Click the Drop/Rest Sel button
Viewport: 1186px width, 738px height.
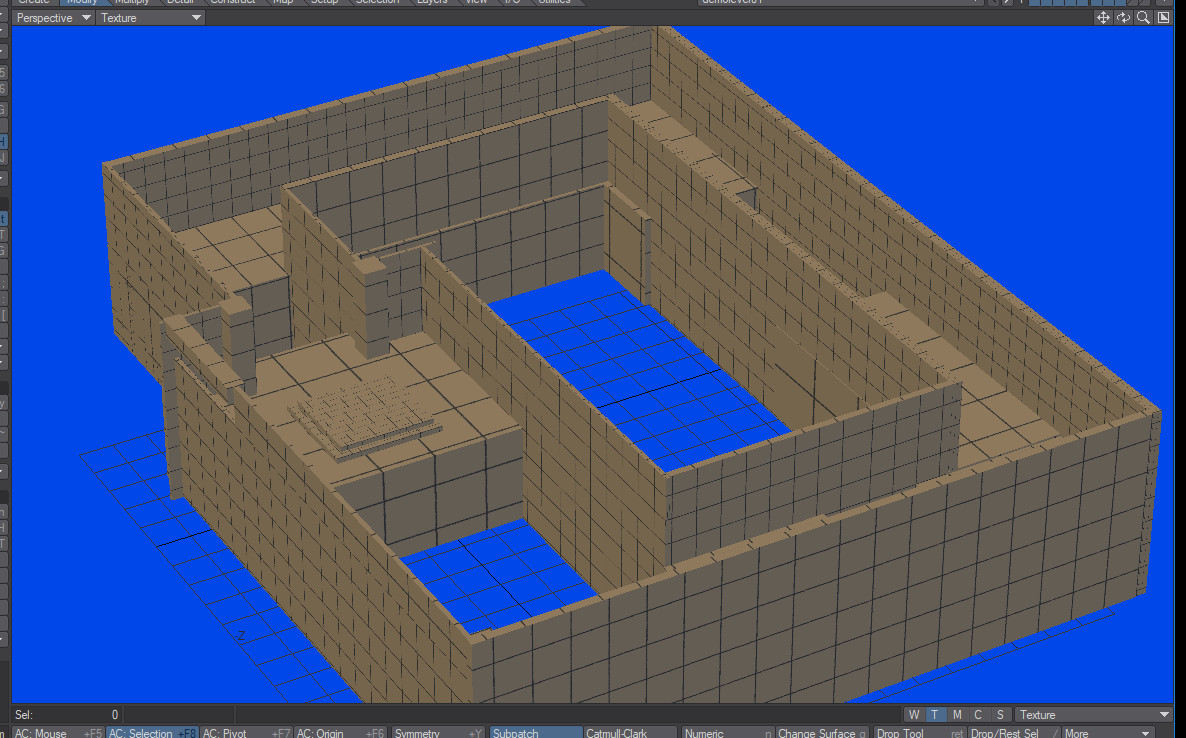pyautogui.click(x=1013, y=733)
